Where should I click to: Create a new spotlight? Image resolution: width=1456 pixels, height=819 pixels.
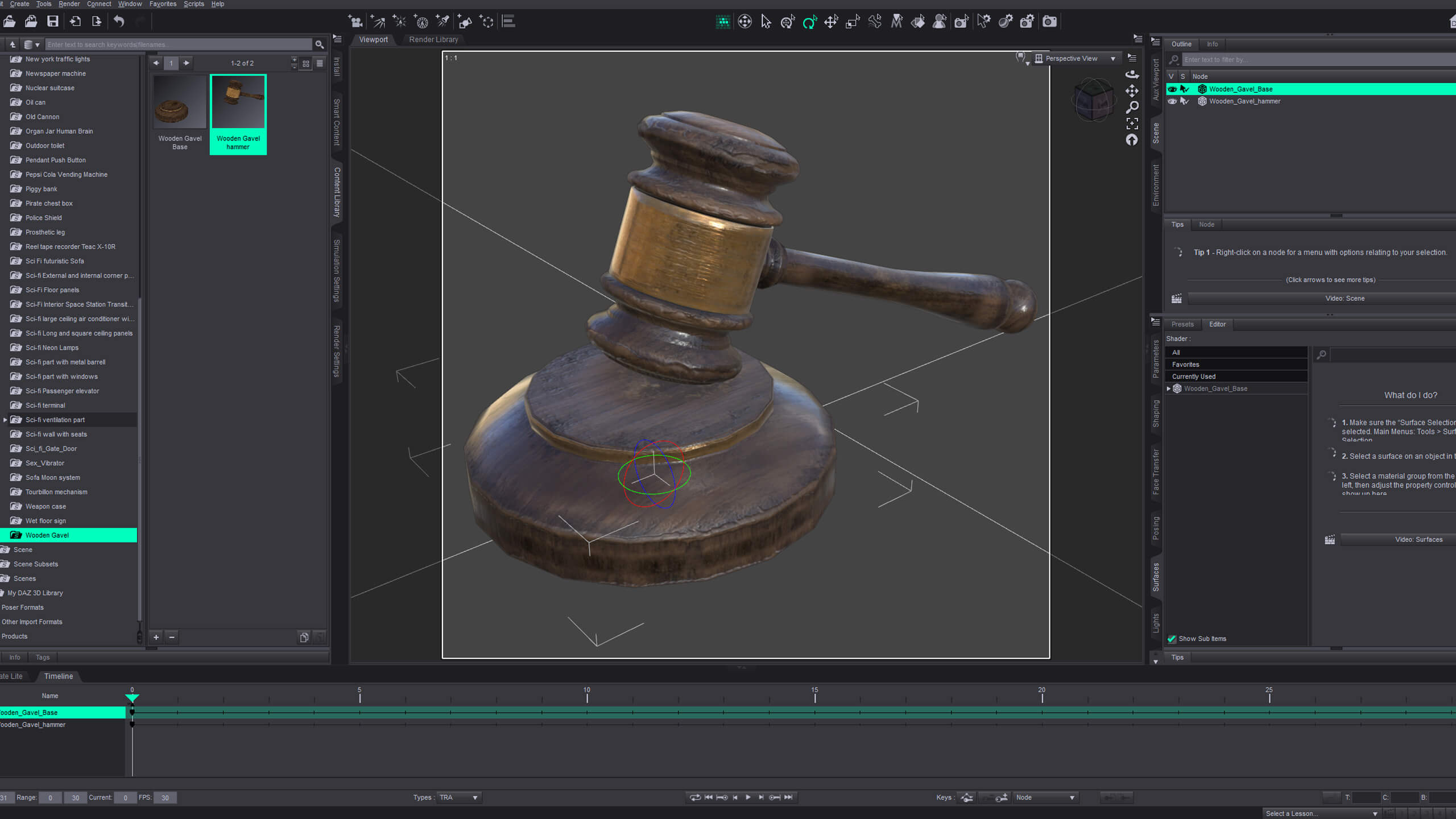coord(443,22)
